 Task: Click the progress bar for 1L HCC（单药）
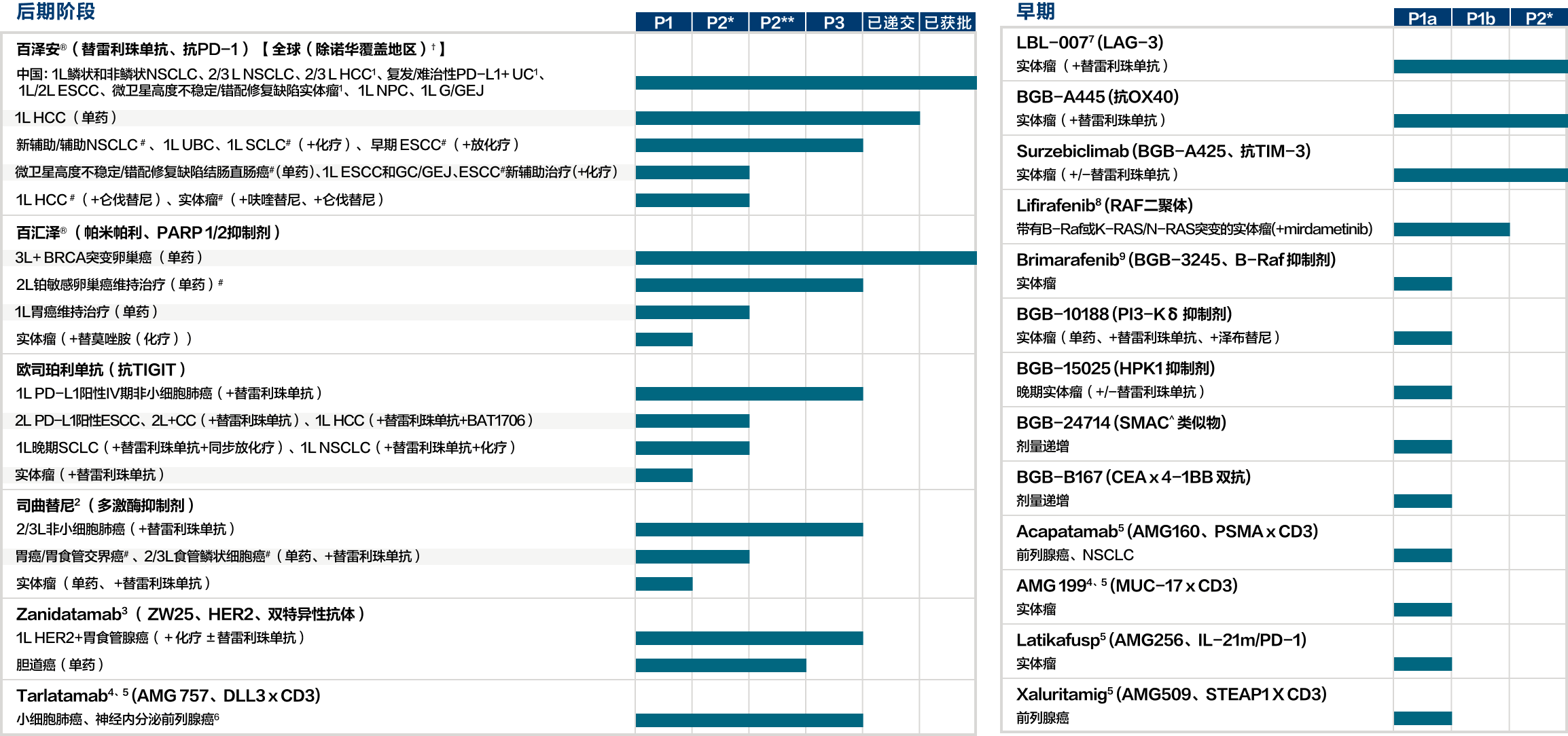pyautogui.click(x=778, y=118)
